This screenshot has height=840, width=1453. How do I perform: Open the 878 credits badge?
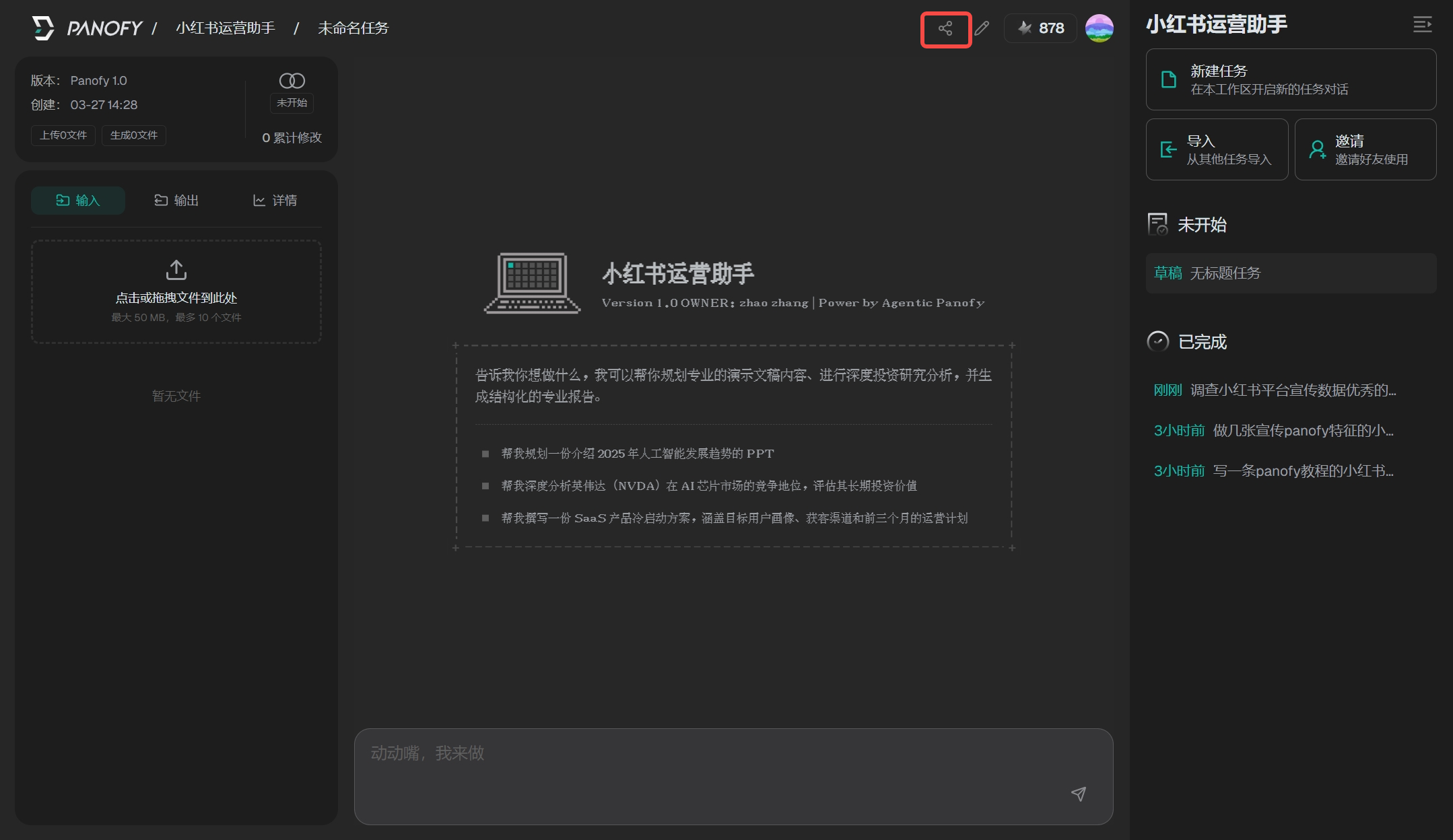pos(1041,28)
